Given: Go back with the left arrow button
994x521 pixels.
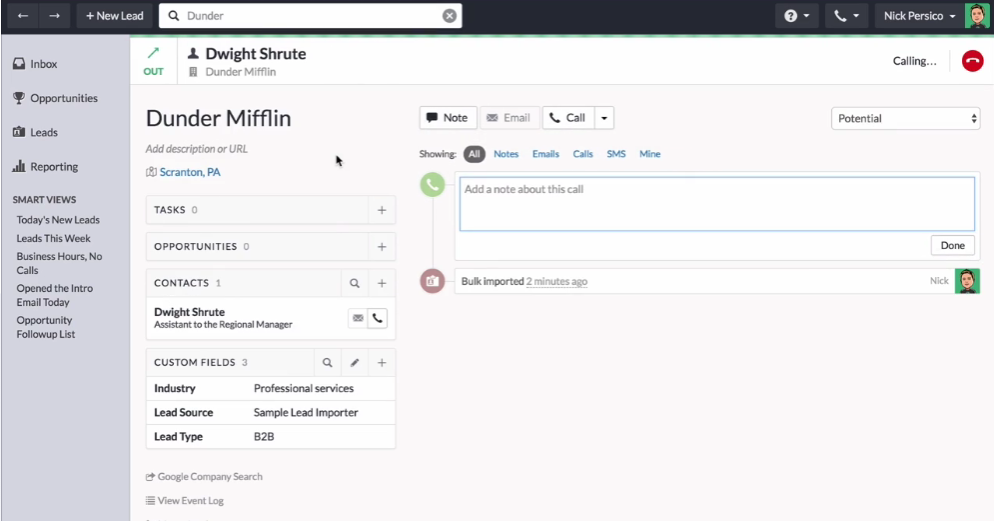Looking at the screenshot, I should pyautogui.click(x=23, y=16).
